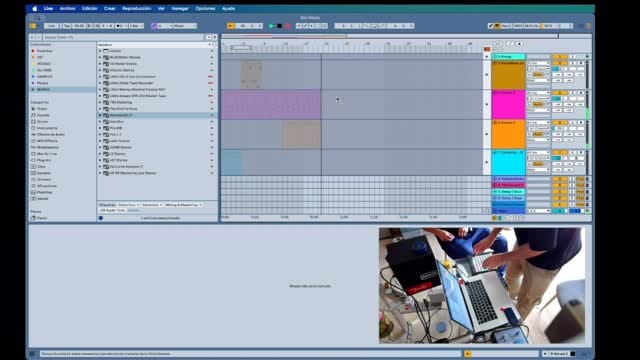Open the Edición menu
This screenshot has height=360, width=640.
click(89, 9)
